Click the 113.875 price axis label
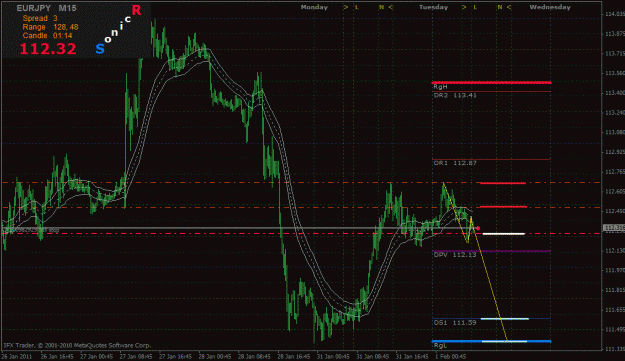This screenshot has height=361, width=625. tap(615, 34)
